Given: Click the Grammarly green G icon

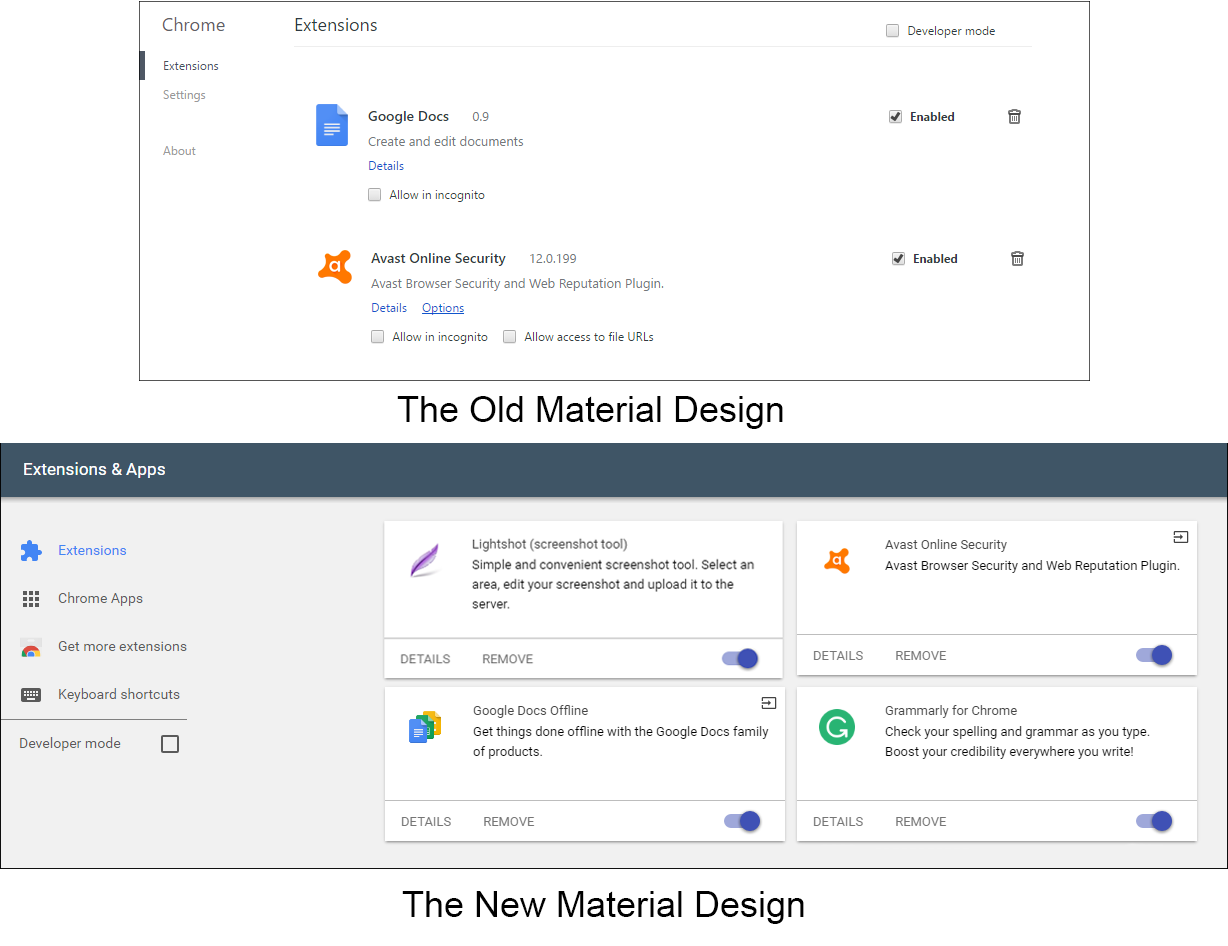Looking at the screenshot, I should tap(837, 726).
